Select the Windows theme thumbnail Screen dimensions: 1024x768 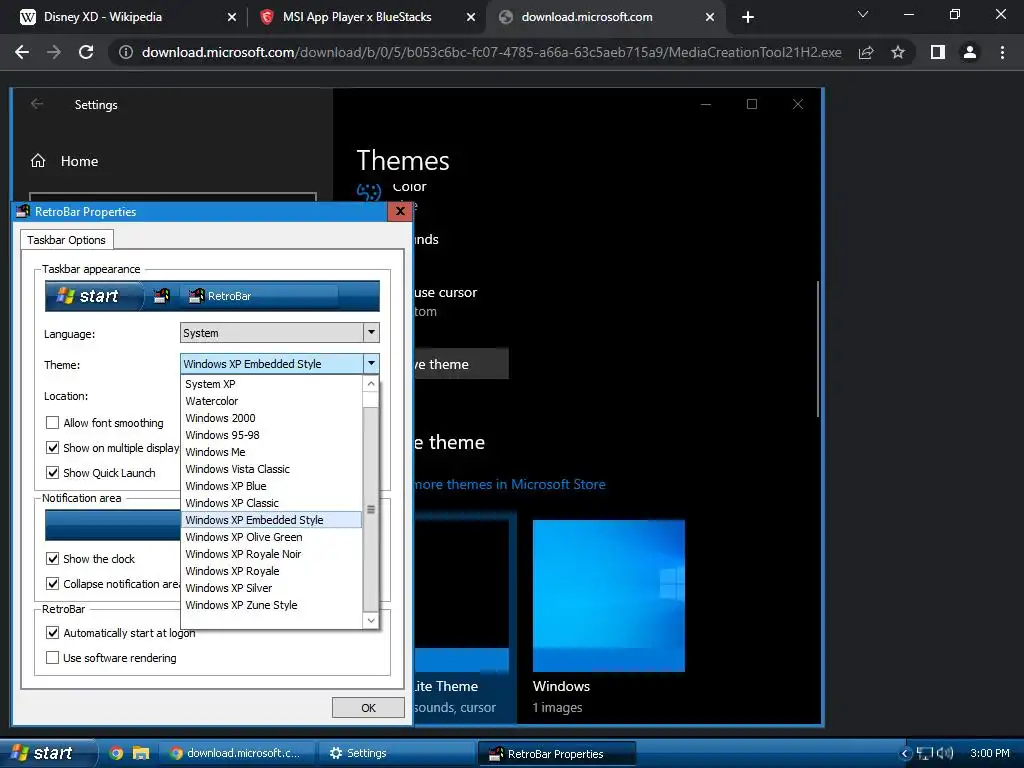coord(609,596)
